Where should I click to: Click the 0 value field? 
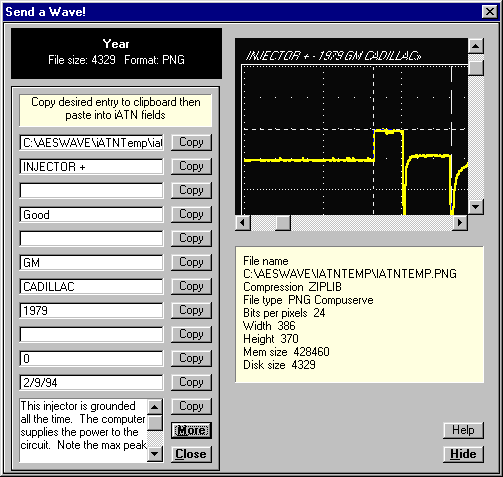[x=92, y=359]
